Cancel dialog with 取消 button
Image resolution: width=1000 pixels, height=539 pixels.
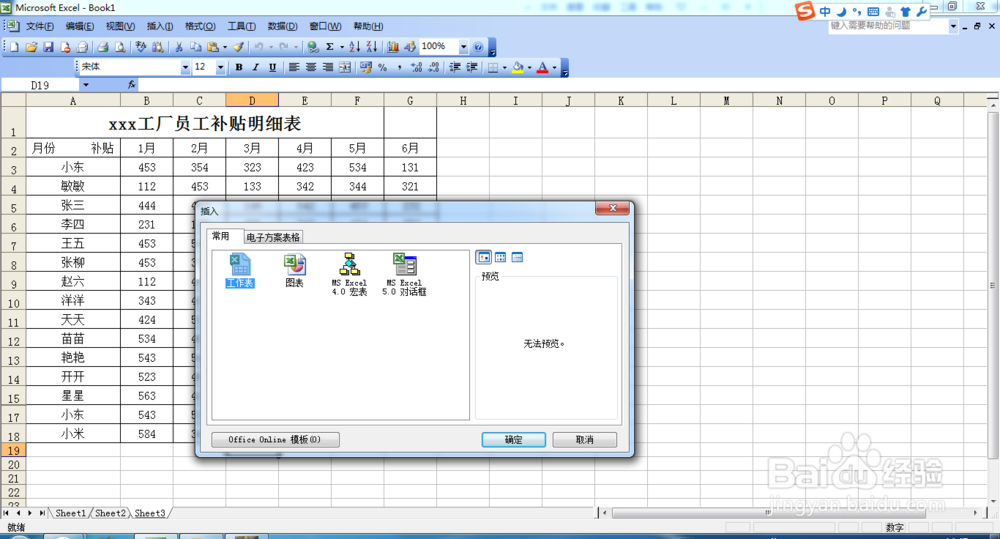584,439
